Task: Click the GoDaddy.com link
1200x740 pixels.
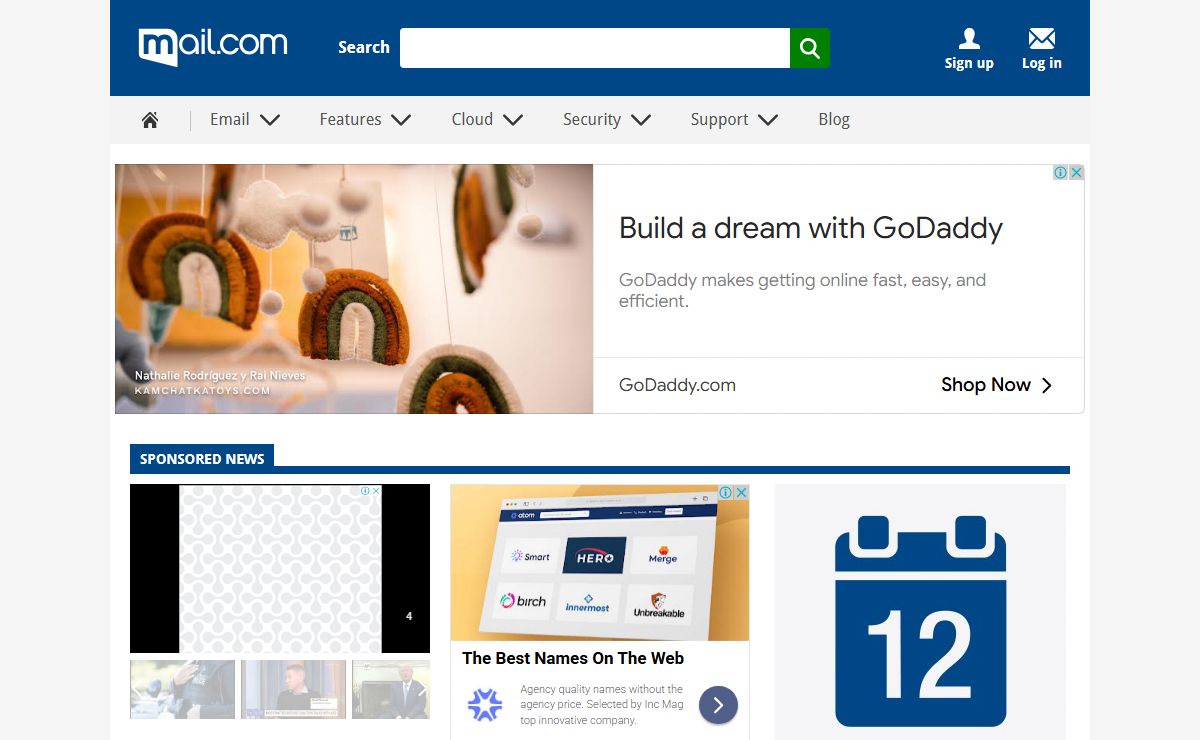Action: [x=677, y=385]
